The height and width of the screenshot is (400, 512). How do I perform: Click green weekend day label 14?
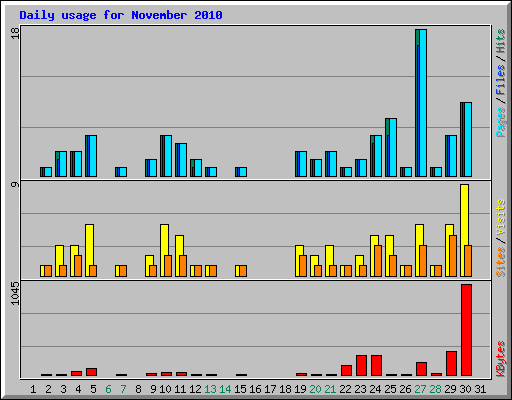225,389
